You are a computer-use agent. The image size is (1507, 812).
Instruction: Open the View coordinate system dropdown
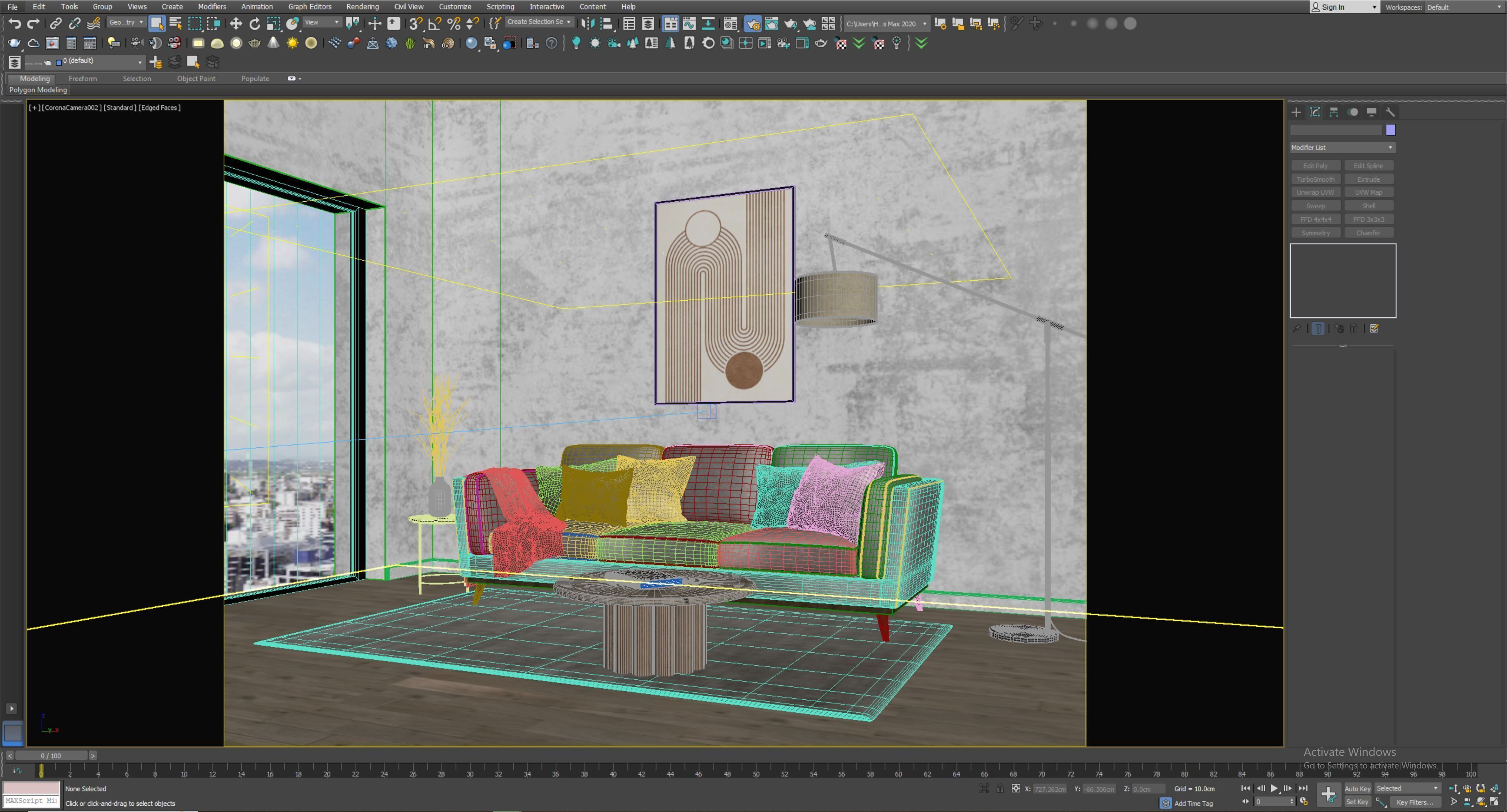pyautogui.click(x=322, y=22)
